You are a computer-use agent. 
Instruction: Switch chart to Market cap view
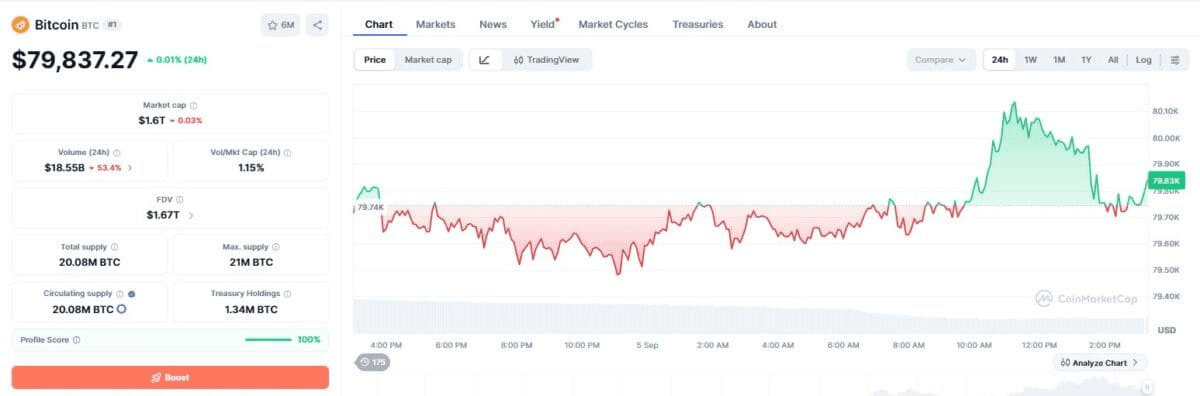pos(428,60)
